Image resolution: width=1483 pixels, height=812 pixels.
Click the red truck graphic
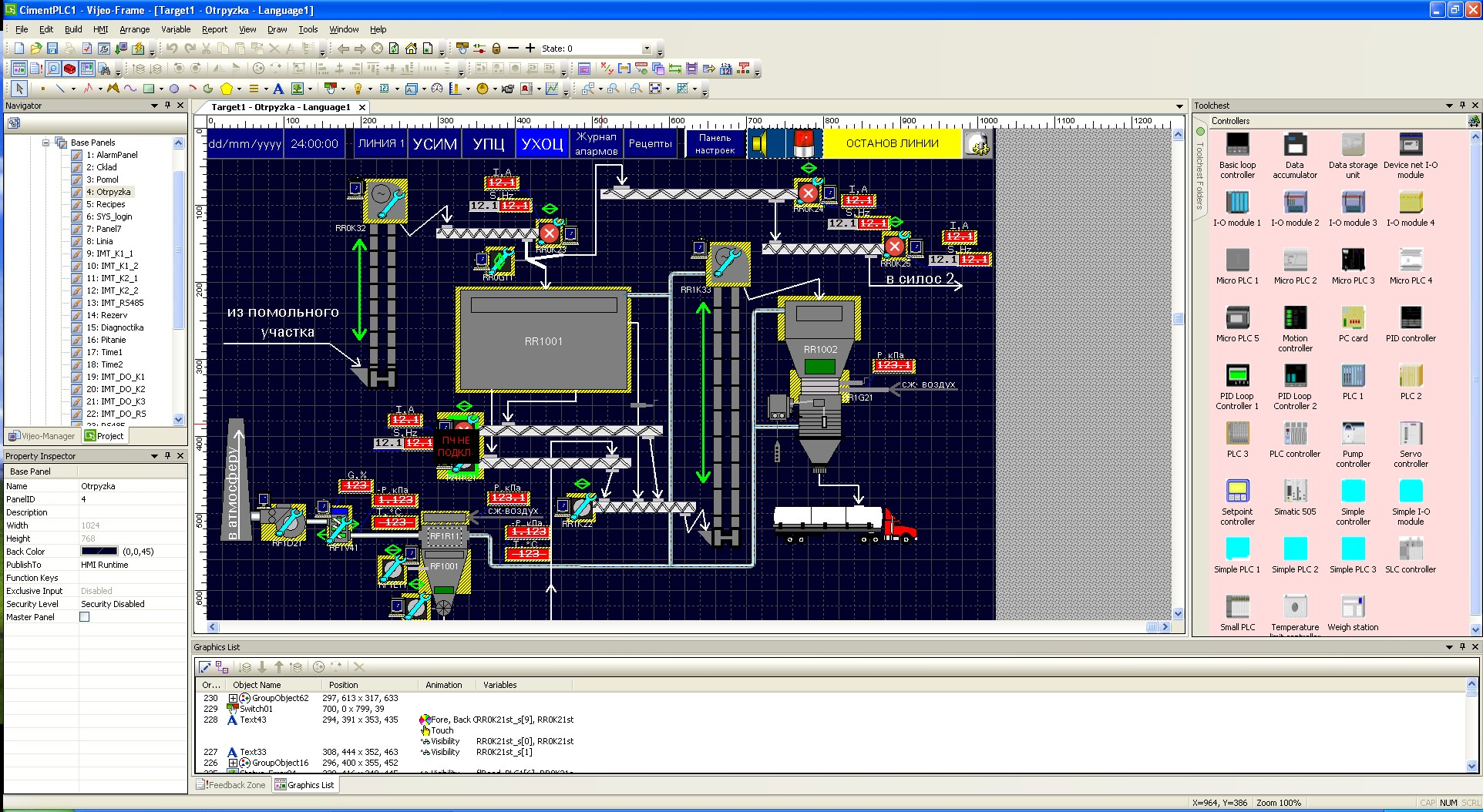tap(845, 524)
